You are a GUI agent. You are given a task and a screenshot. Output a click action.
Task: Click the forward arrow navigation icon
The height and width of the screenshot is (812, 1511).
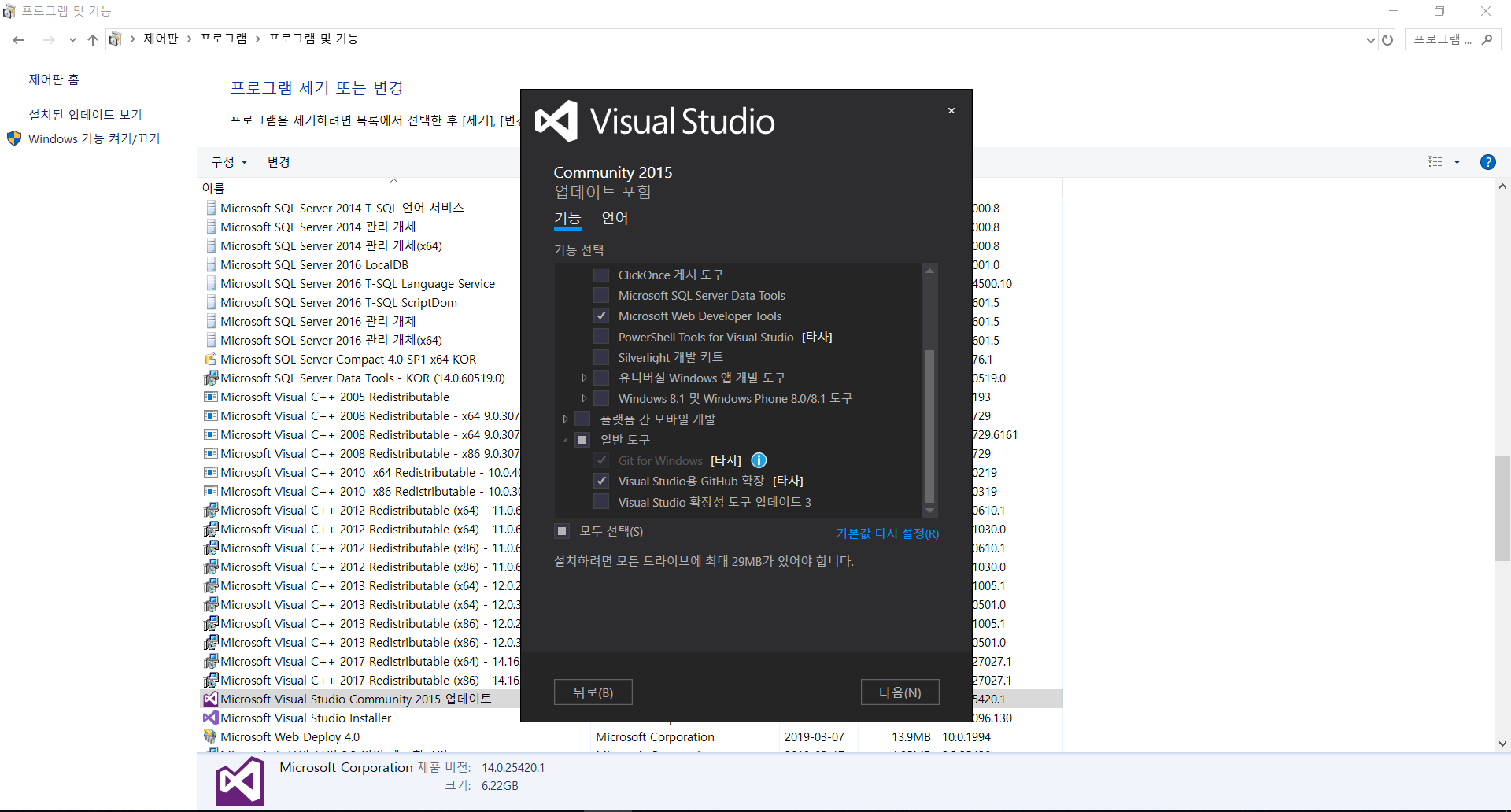coord(49,39)
